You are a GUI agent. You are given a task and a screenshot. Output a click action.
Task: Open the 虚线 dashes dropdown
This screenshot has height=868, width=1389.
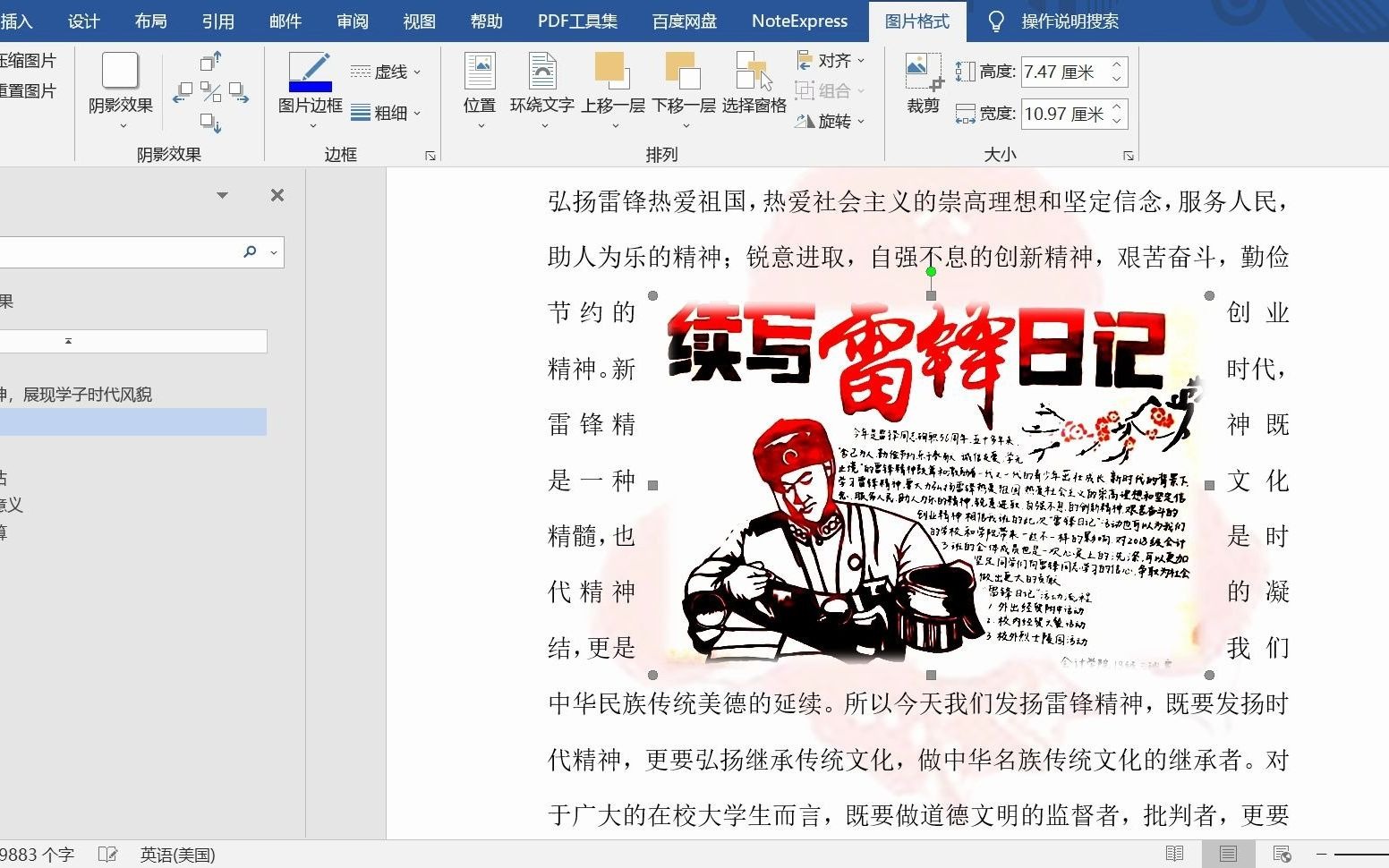386,72
